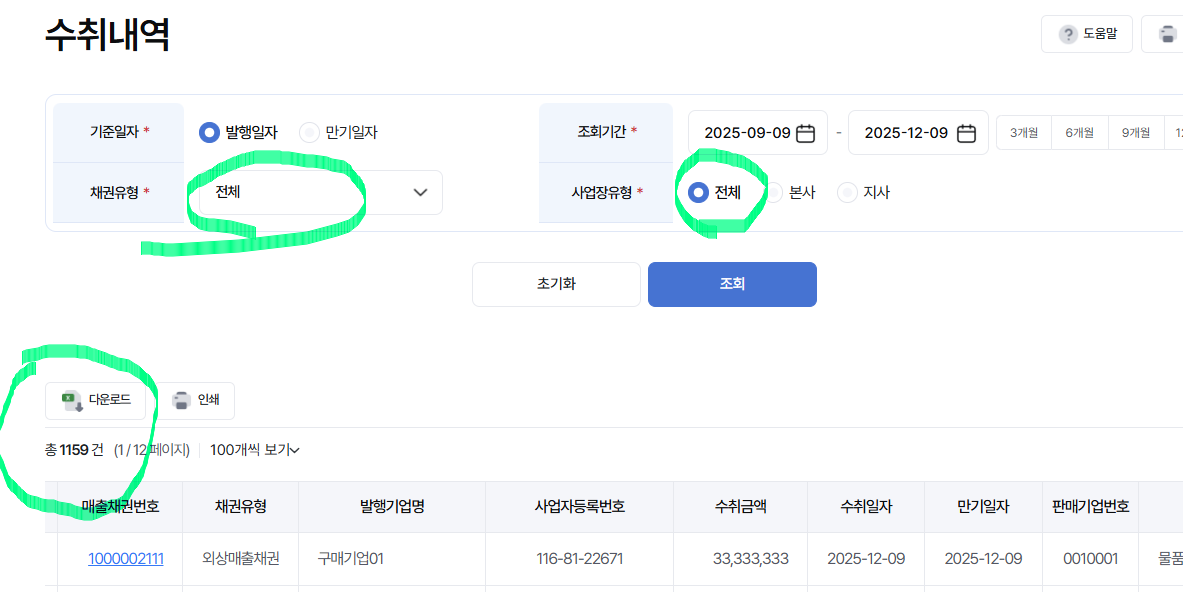Viewport: 1183px width, 592px height.
Task: Click the start date field 2025-09-09
Action: click(757, 133)
